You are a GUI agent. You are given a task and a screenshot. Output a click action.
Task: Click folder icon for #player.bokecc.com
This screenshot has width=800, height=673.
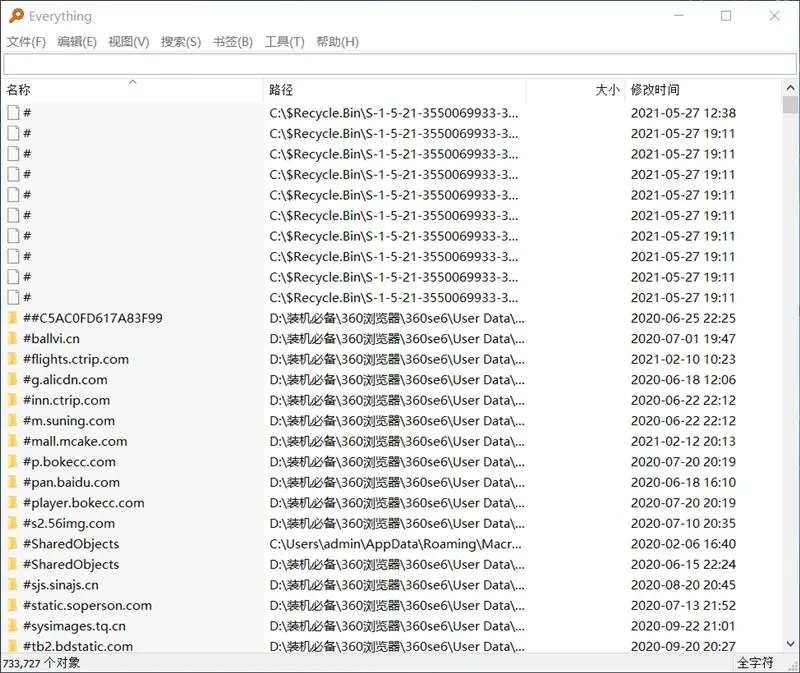pyautogui.click(x=13, y=503)
